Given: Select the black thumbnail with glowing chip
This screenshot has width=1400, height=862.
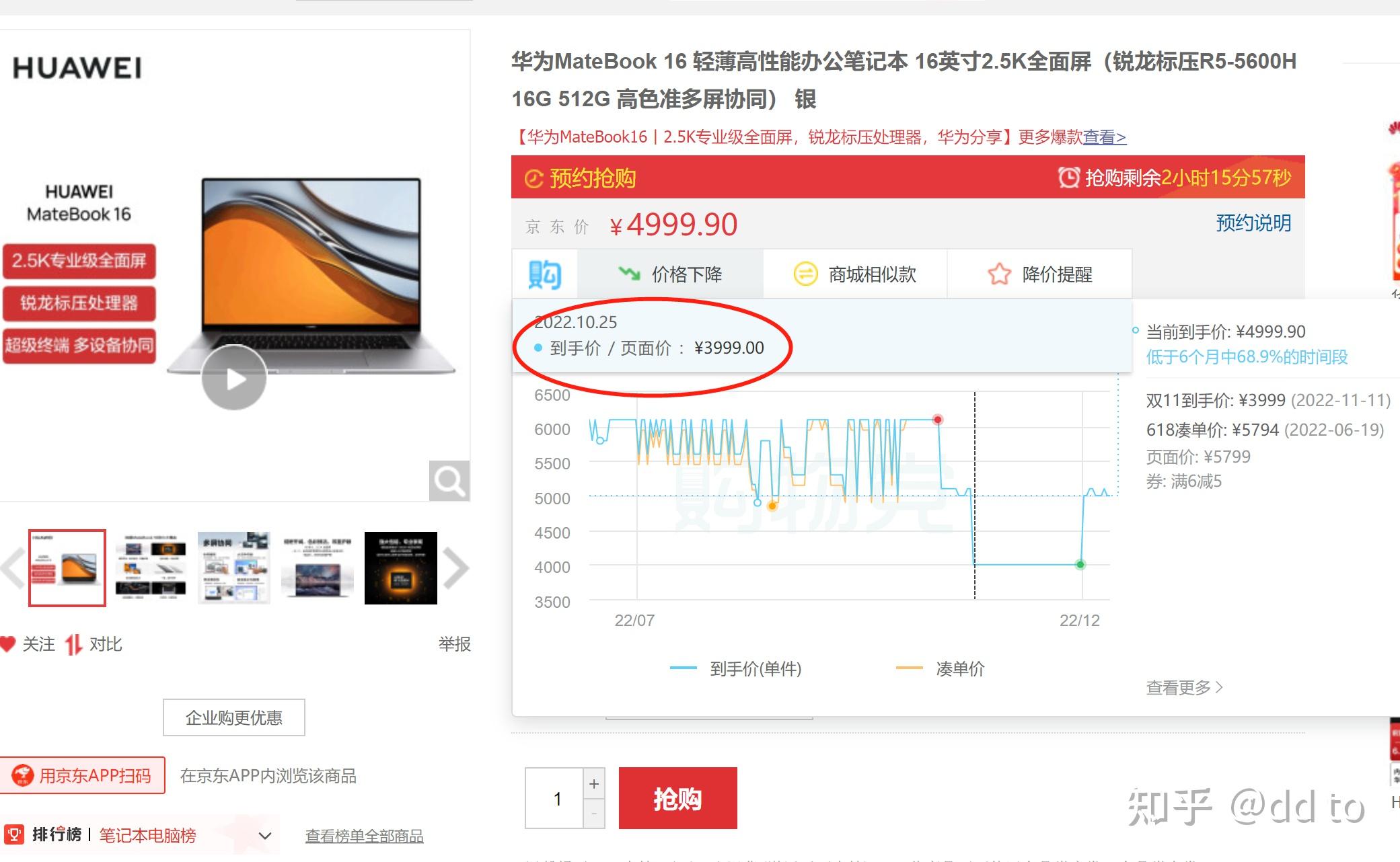Looking at the screenshot, I should (401, 568).
